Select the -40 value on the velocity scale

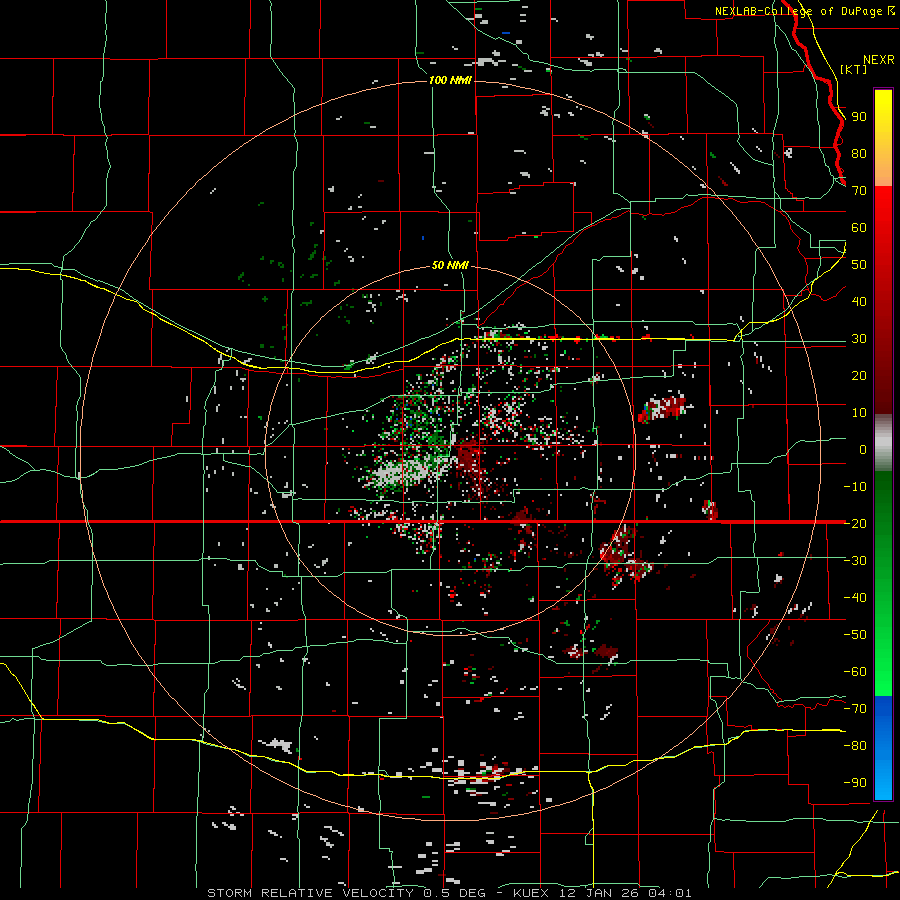click(855, 598)
